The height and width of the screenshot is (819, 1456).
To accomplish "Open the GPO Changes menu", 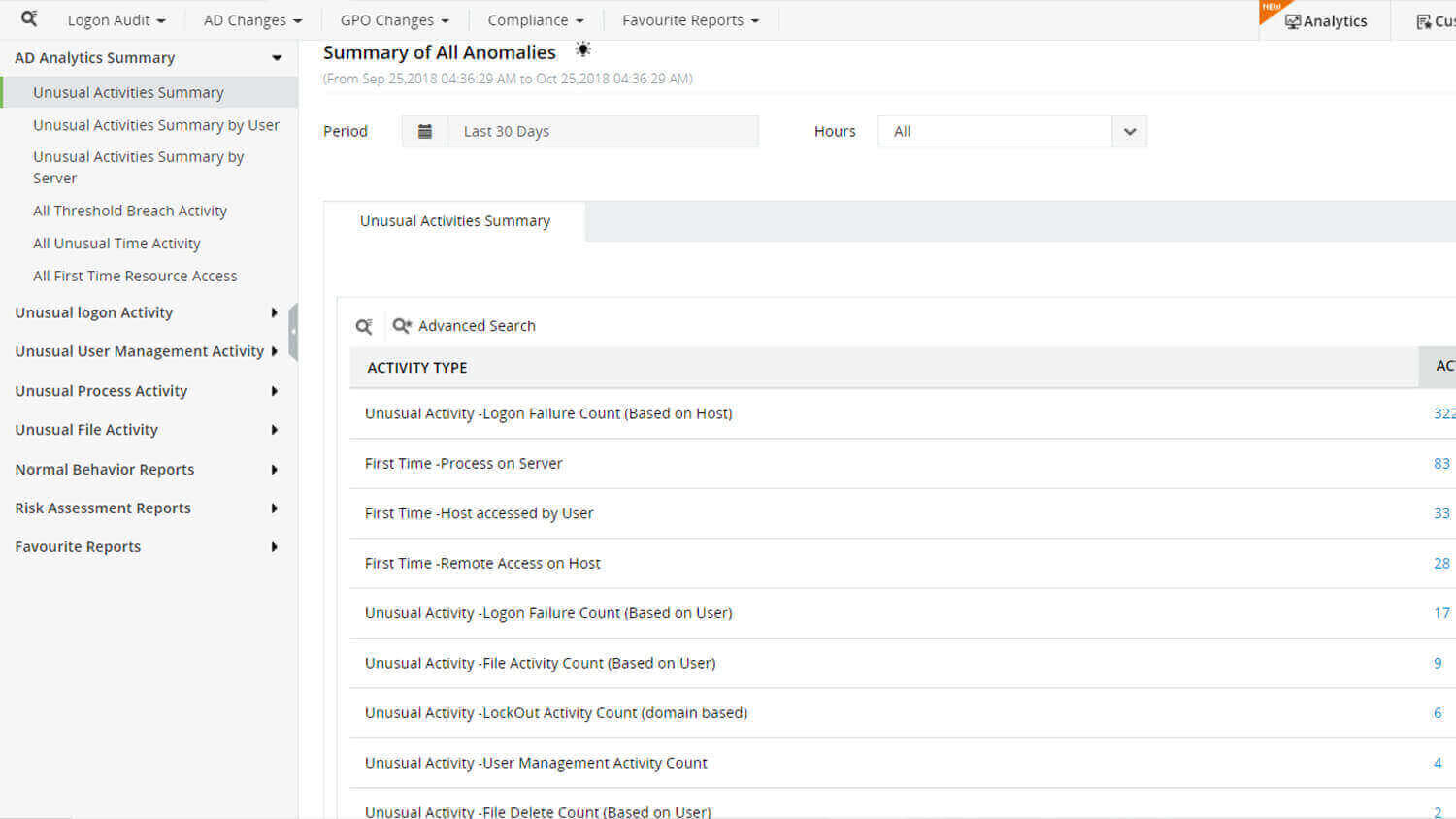I will [x=394, y=20].
